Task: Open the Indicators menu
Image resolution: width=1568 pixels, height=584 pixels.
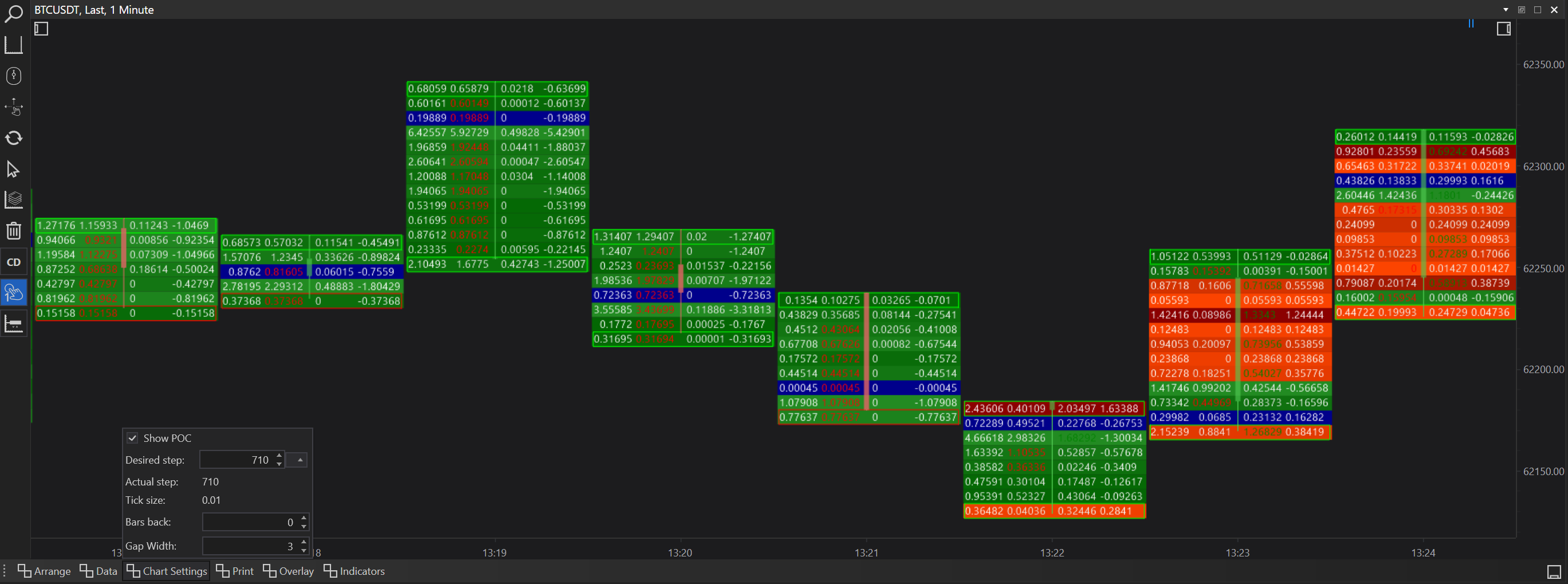Action: (354, 571)
